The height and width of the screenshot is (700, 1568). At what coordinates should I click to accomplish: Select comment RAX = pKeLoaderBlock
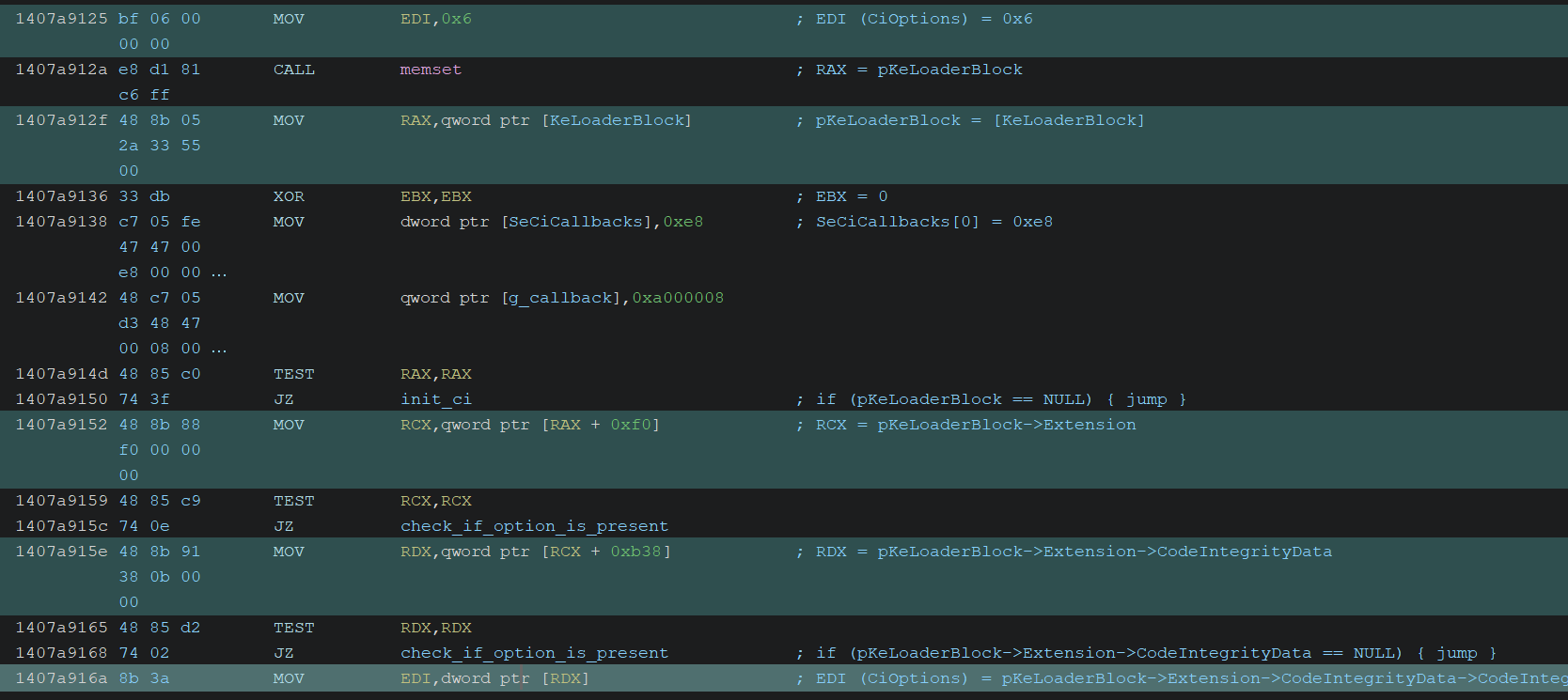pos(919,70)
